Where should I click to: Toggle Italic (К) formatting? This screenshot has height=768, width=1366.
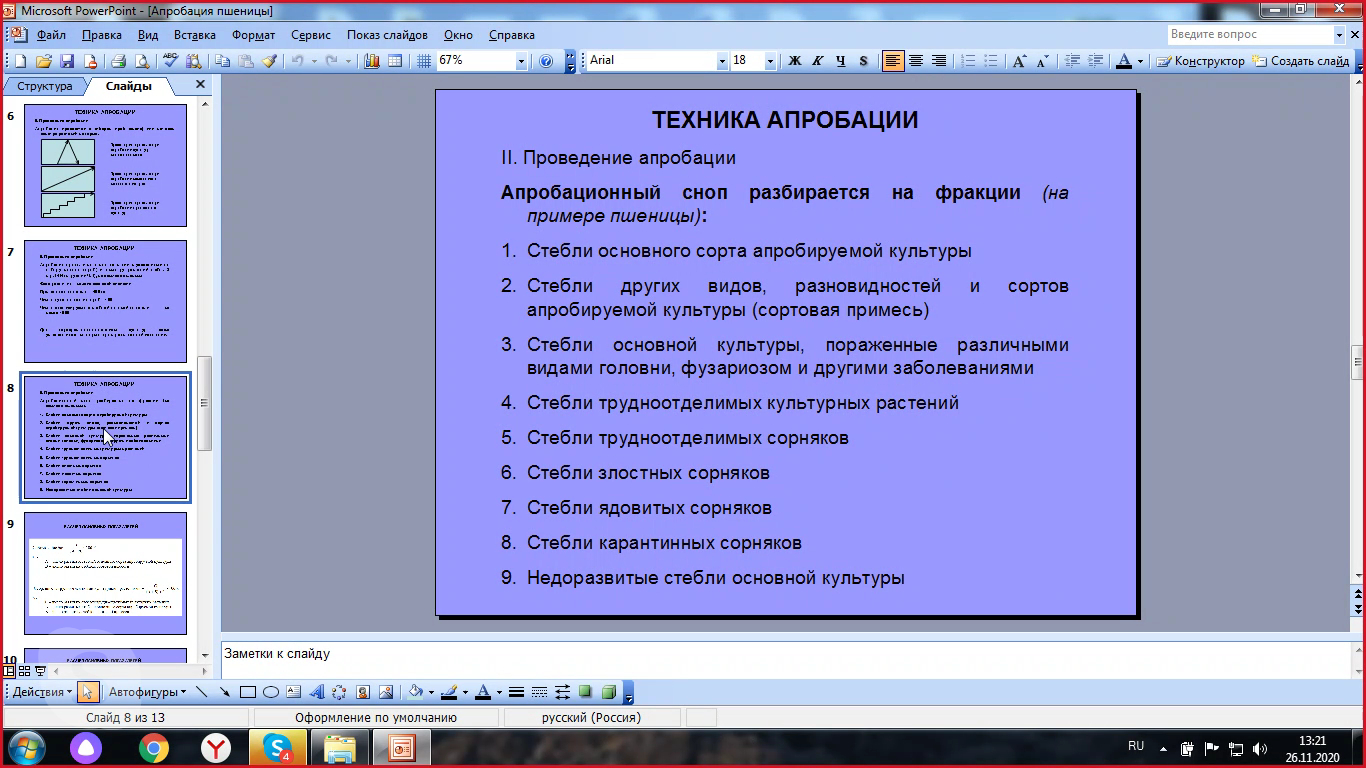coord(817,61)
